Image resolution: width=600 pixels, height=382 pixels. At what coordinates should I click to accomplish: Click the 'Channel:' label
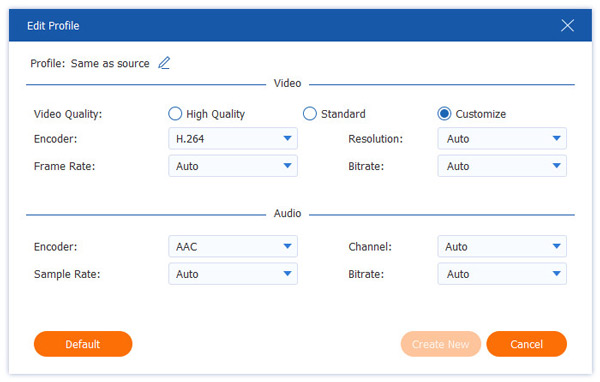point(370,247)
